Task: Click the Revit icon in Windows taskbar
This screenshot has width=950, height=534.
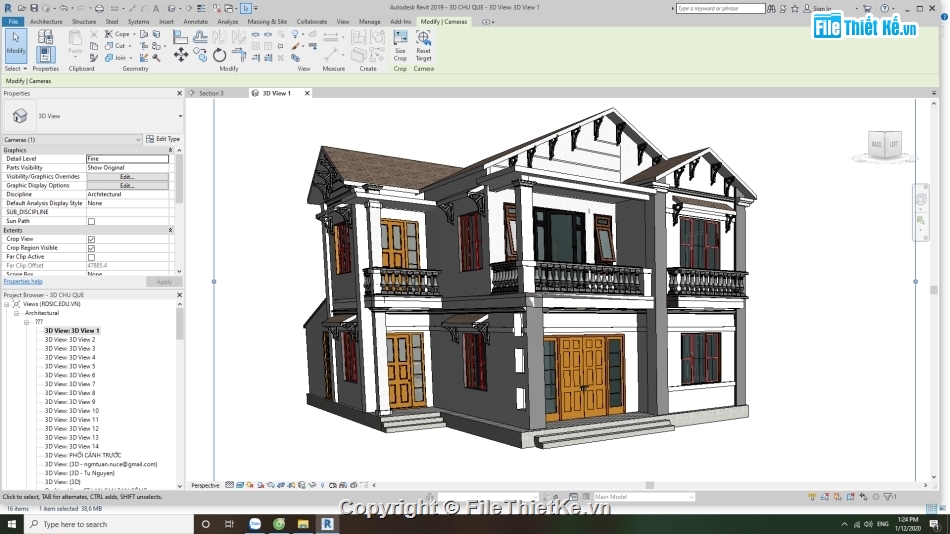Action: click(x=327, y=524)
